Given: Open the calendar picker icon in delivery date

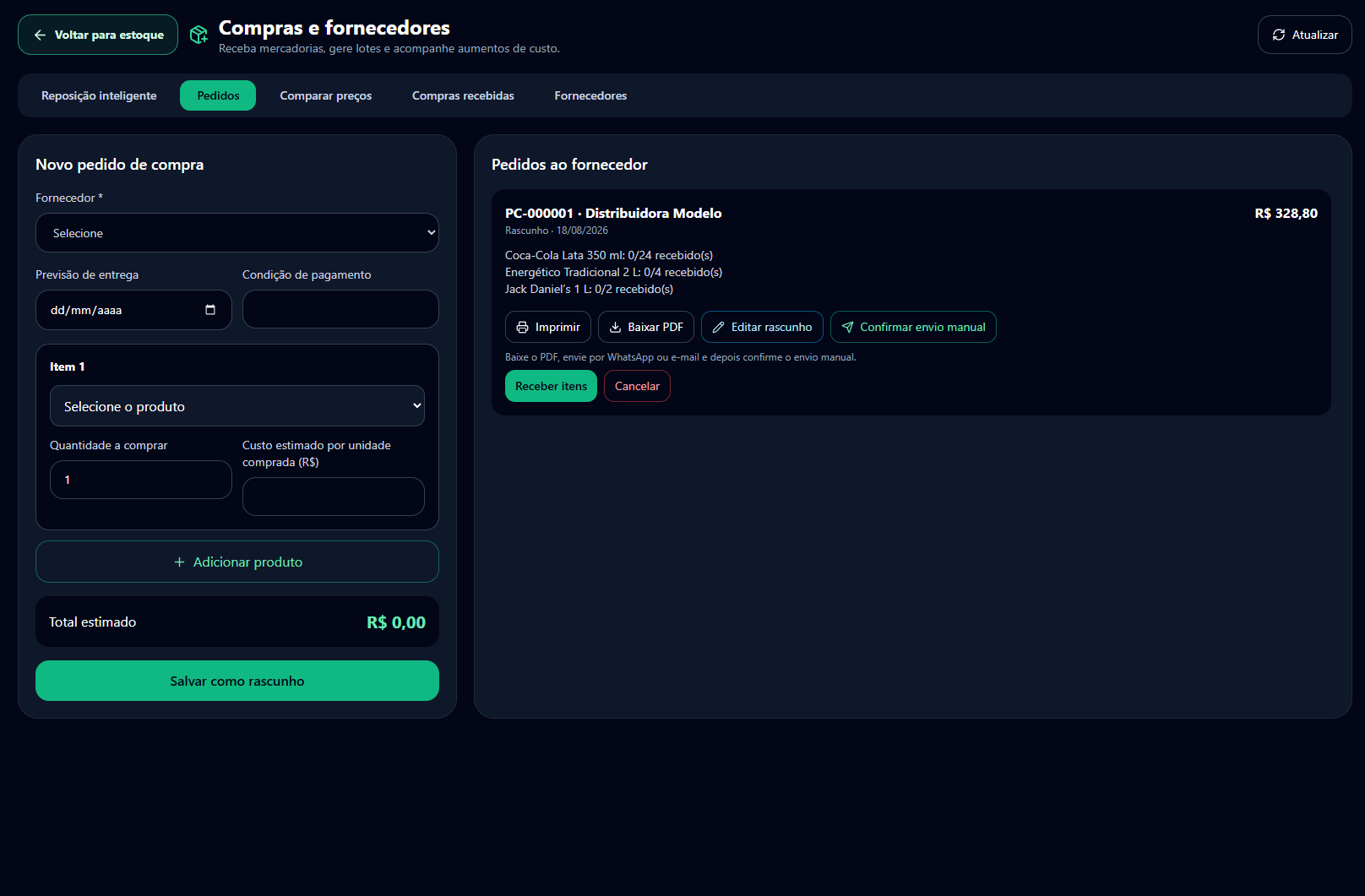Looking at the screenshot, I should click(x=210, y=310).
